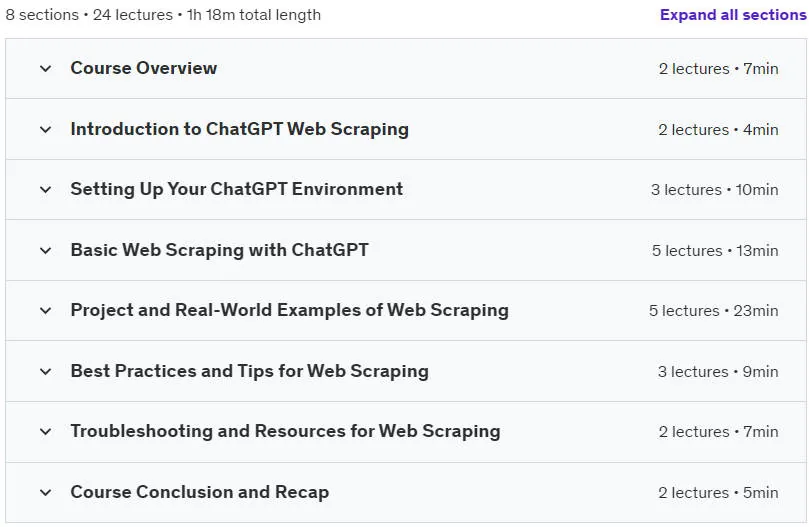The height and width of the screenshot is (527, 809).
Task: Select Troubleshooting and Resources section title
Action: point(285,432)
